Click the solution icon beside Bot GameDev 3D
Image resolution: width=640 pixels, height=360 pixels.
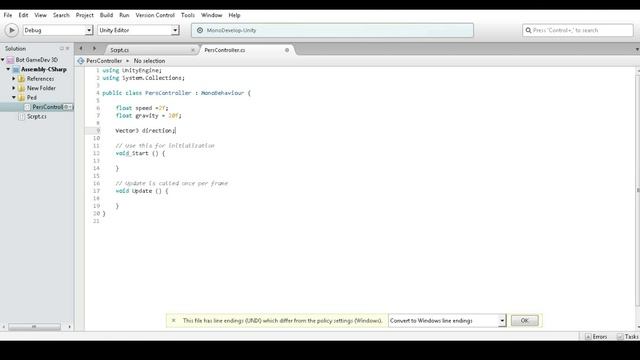10,60
